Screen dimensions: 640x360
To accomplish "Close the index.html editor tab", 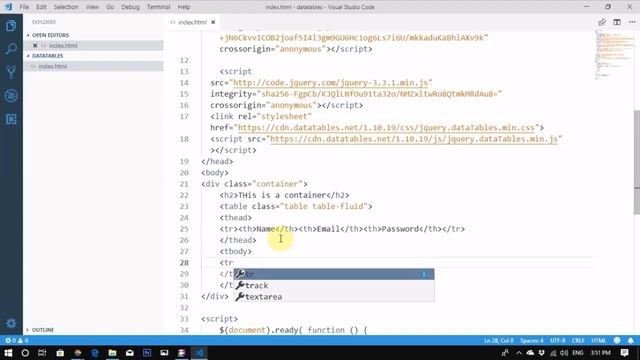I will tap(213, 22).
